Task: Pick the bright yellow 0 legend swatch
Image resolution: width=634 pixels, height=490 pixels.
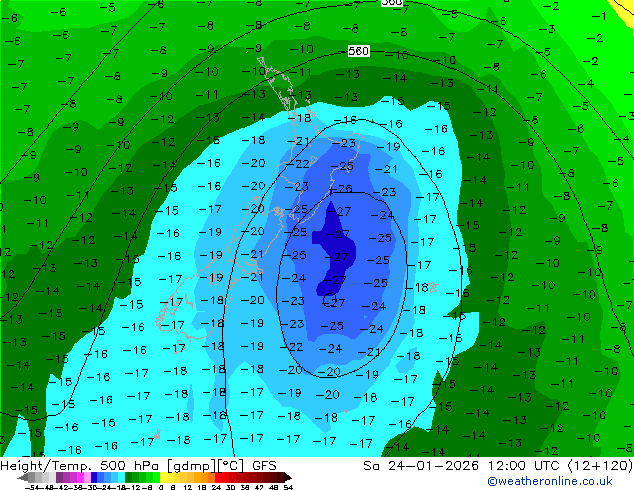Action: pyautogui.click(x=163, y=478)
